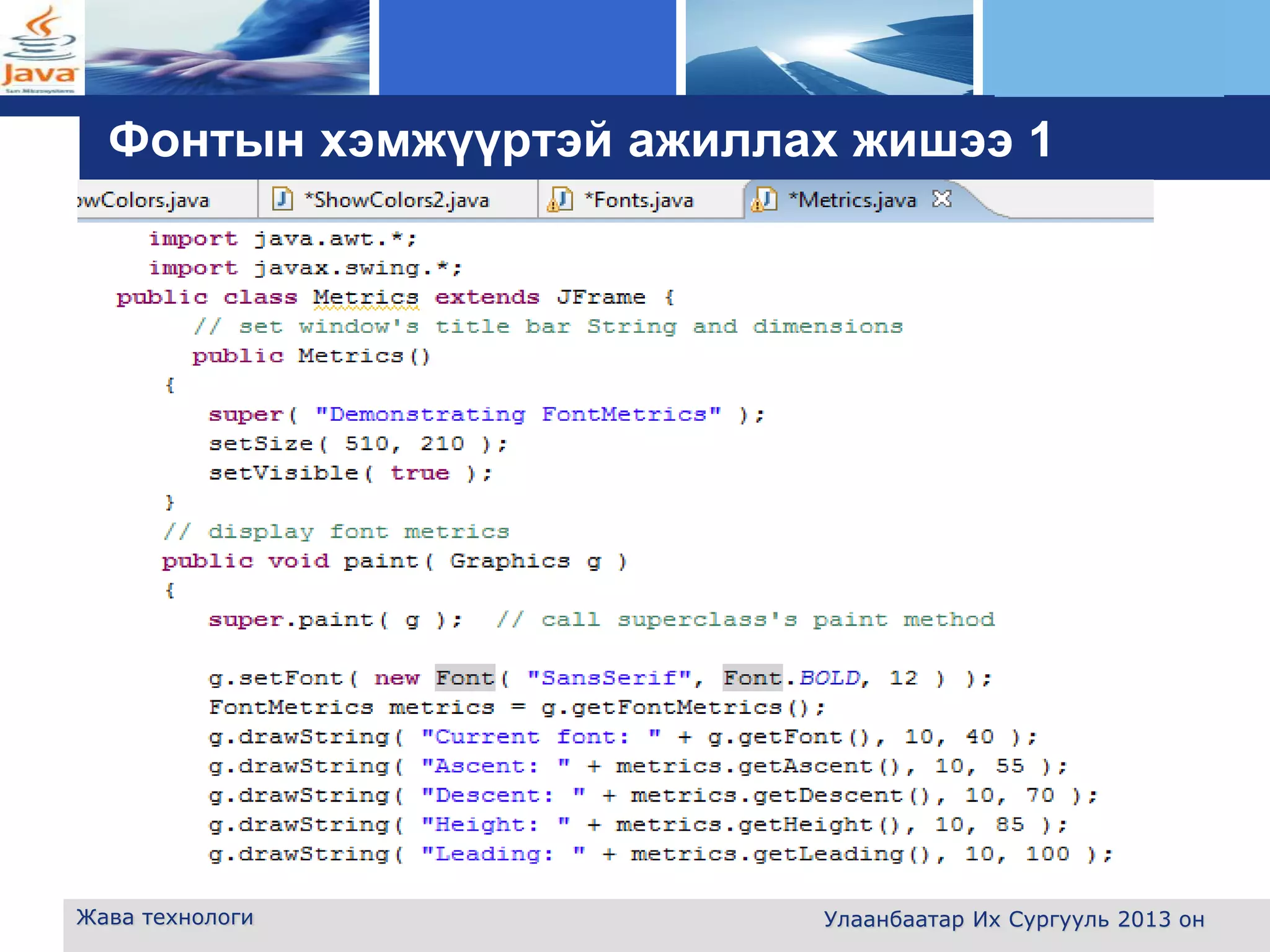Click the "Descent: " drawString line

(653, 796)
